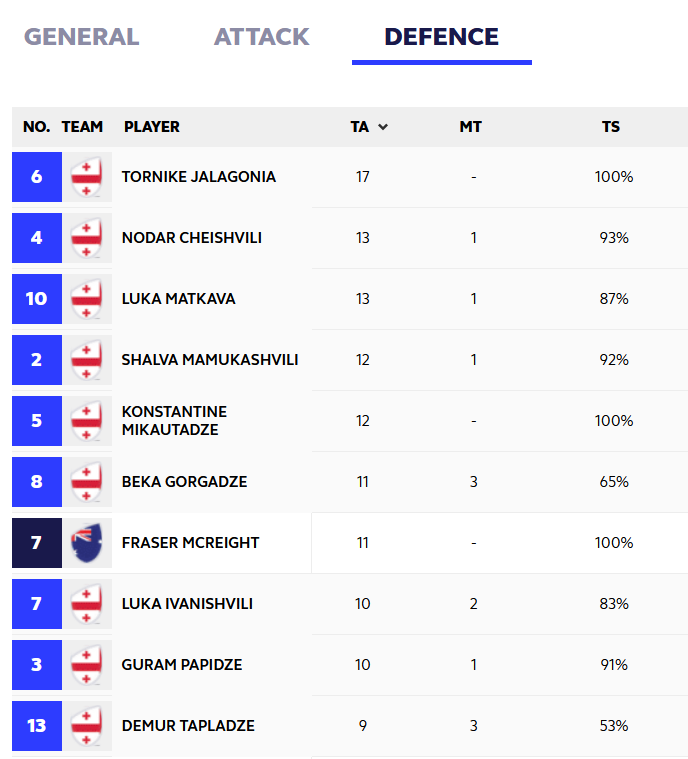Toggle TA column sort arrow
Screen dimensions: 688x759
point(383,127)
